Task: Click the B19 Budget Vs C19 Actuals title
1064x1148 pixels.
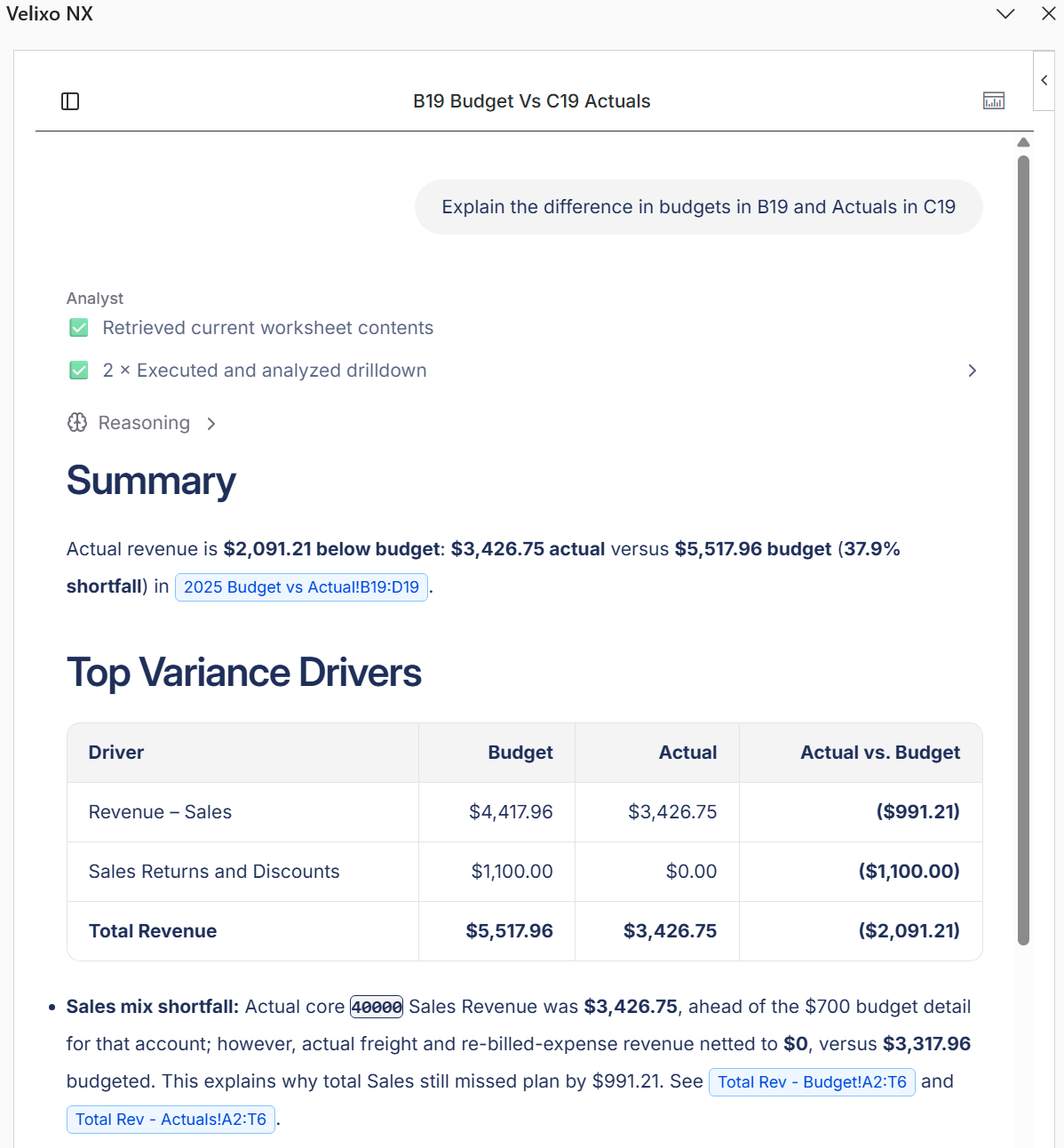Action: pos(532,101)
